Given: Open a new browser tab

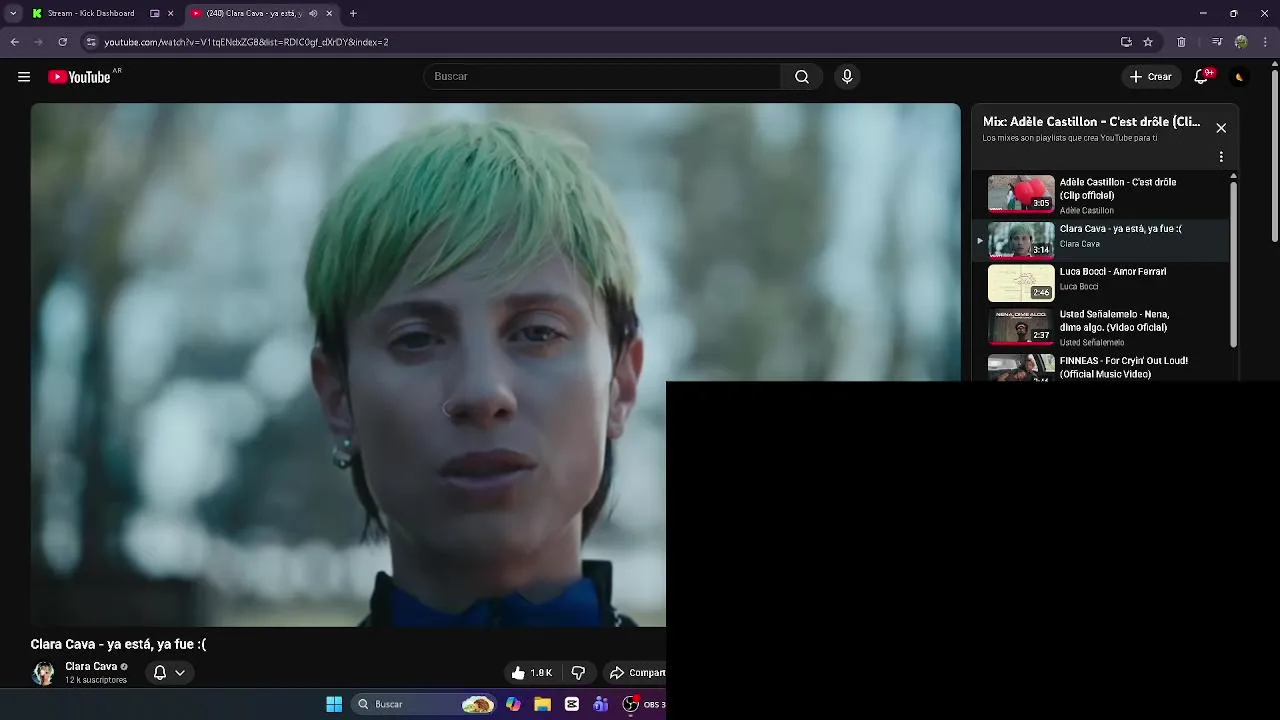Looking at the screenshot, I should (x=353, y=13).
